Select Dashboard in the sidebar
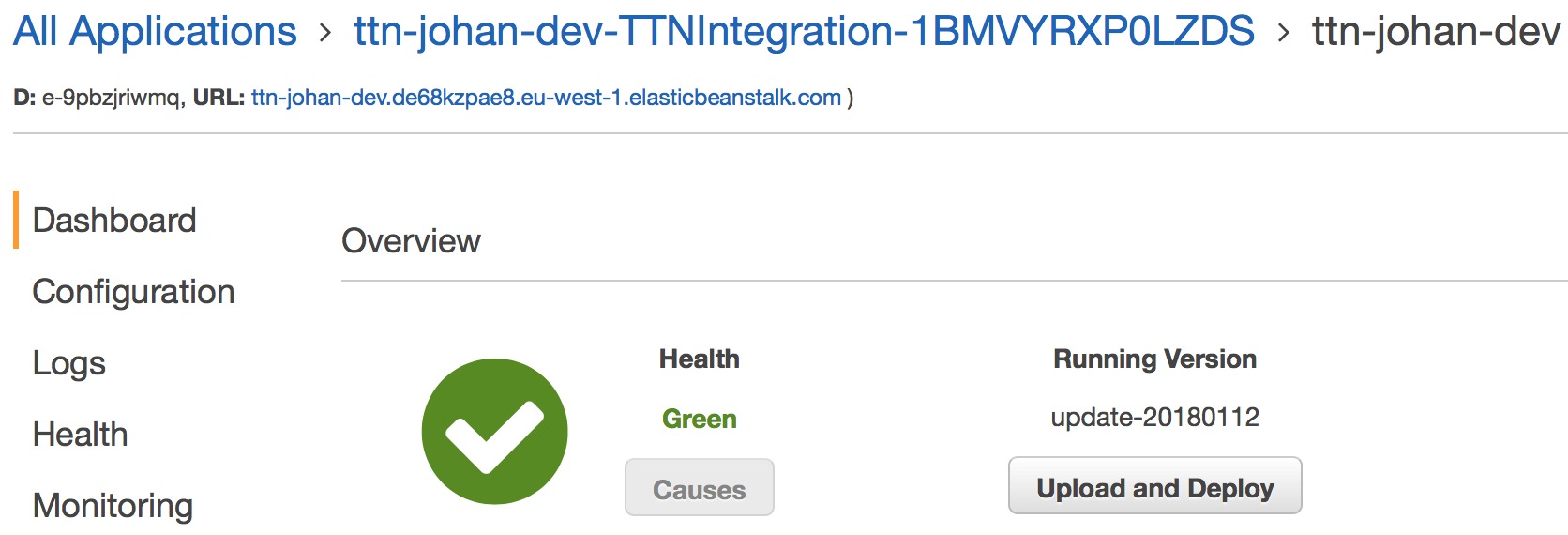1568x535 pixels. pos(114,221)
